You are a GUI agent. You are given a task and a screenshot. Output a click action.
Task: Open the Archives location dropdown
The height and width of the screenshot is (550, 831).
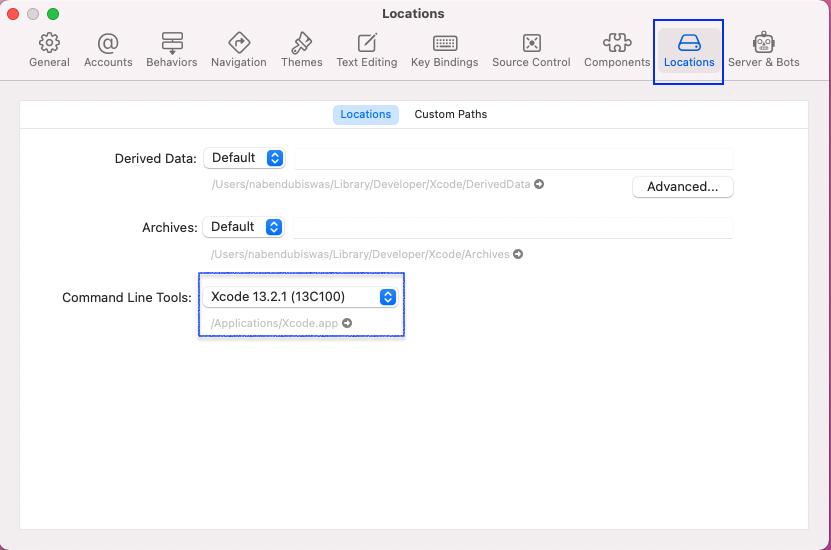(x=244, y=227)
